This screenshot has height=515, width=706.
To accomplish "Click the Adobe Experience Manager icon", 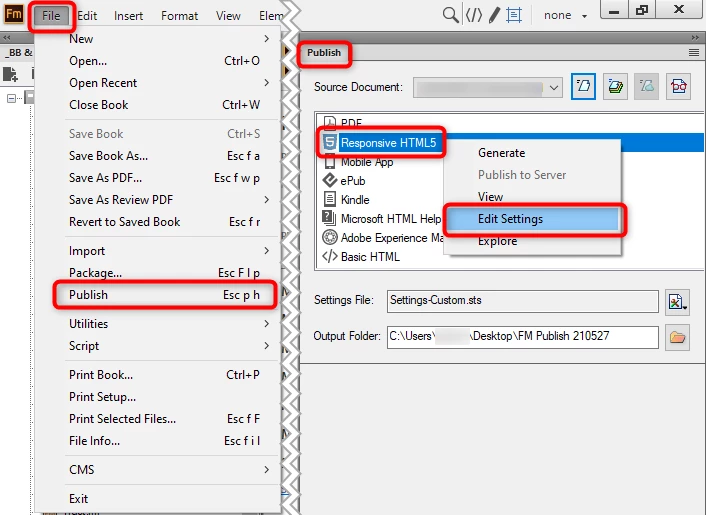I will (330, 237).
